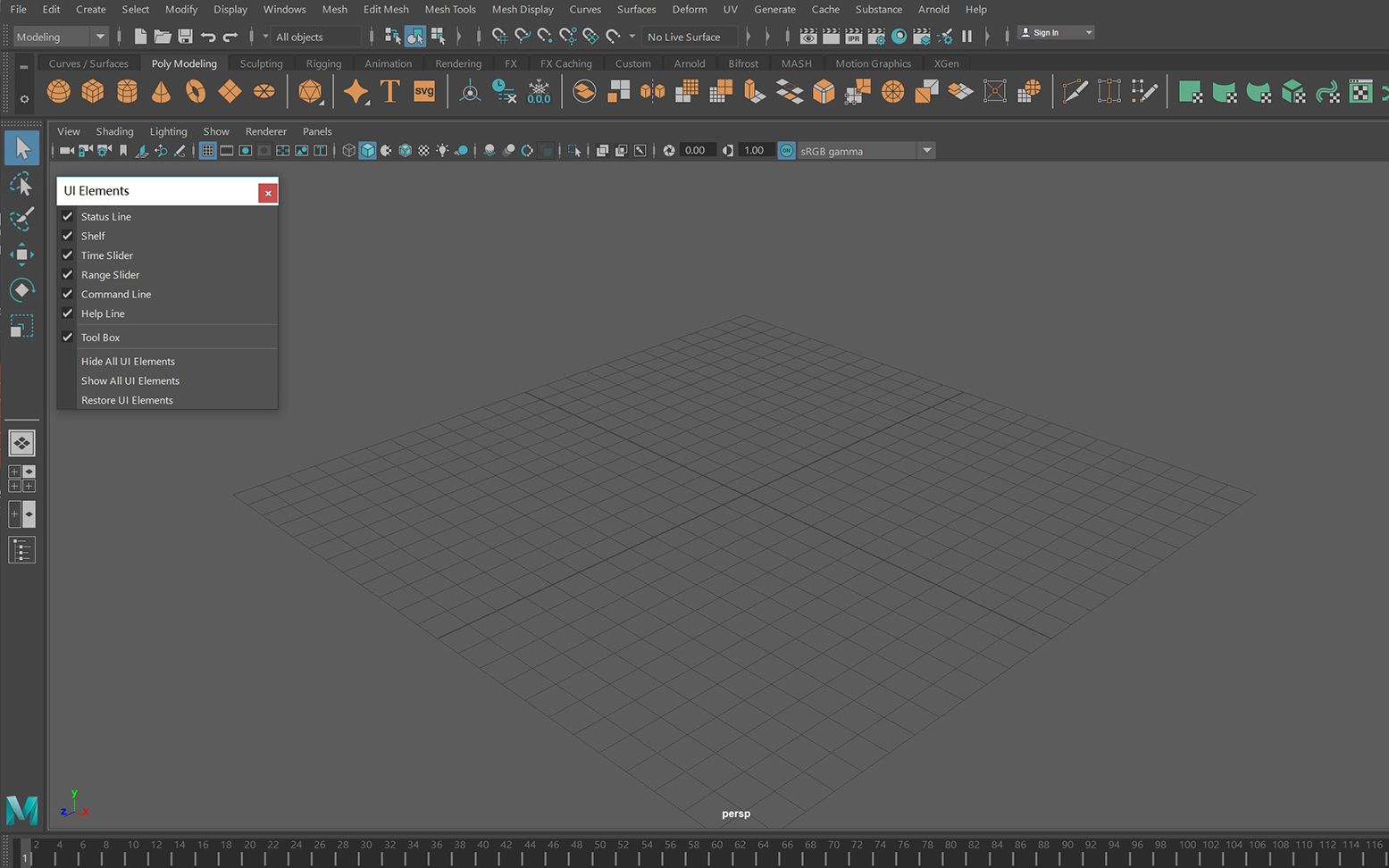Image resolution: width=1389 pixels, height=868 pixels.
Task: Disable the Tool Box checkbox
Action: coord(67,338)
